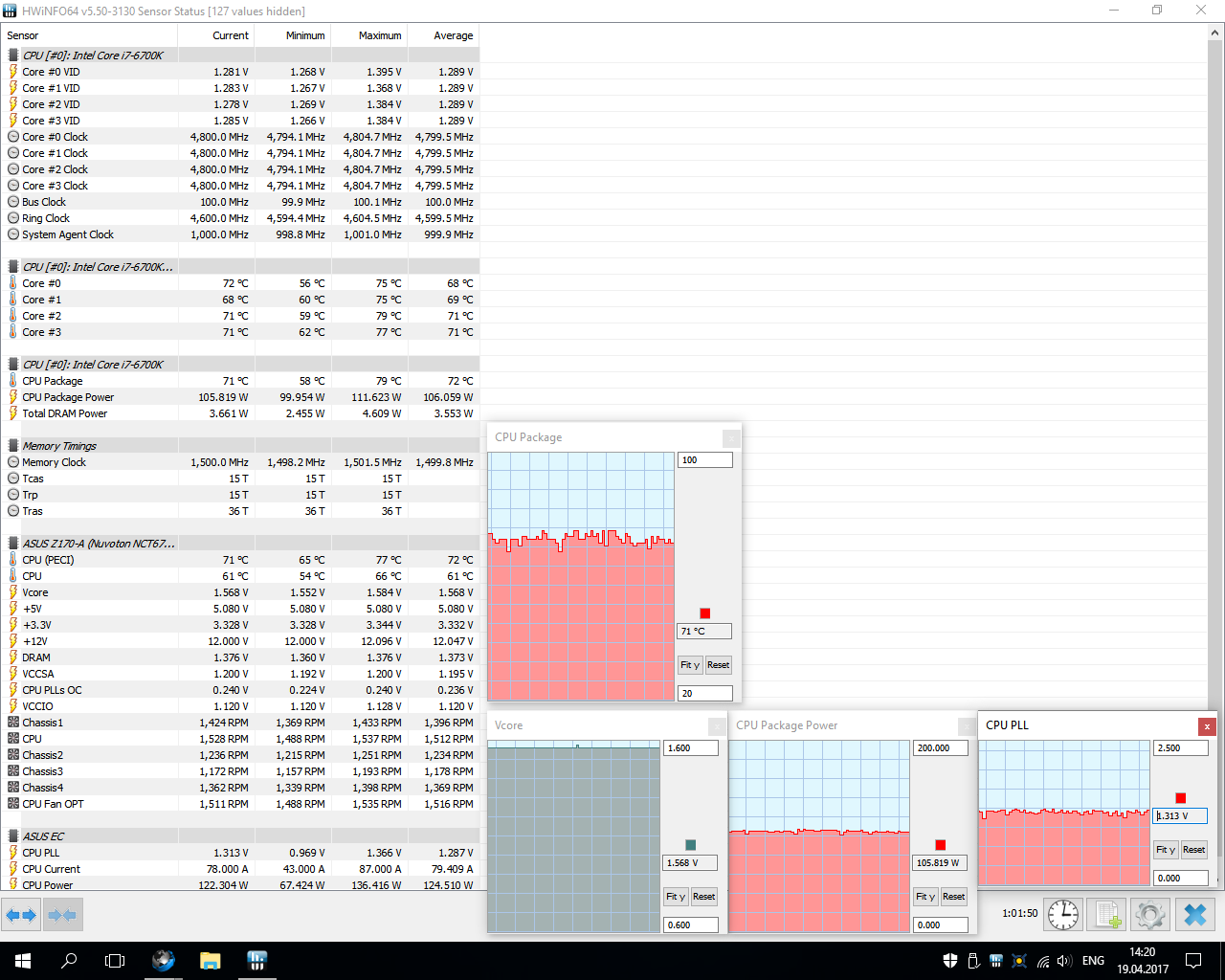
Task: Open Windows search from the taskbar
Action: click(69, 961)
